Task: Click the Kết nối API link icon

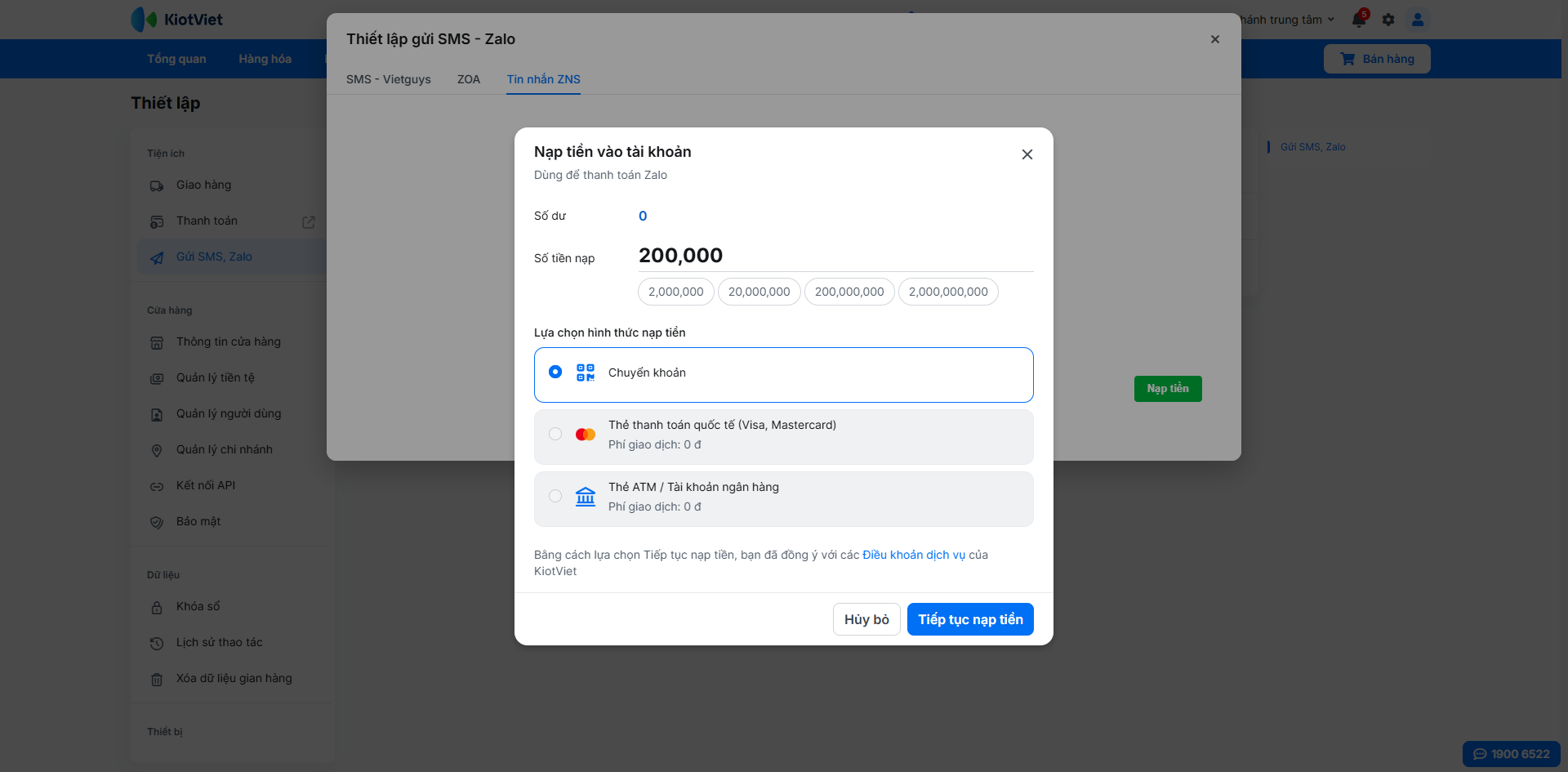Action: coord(157,487)
